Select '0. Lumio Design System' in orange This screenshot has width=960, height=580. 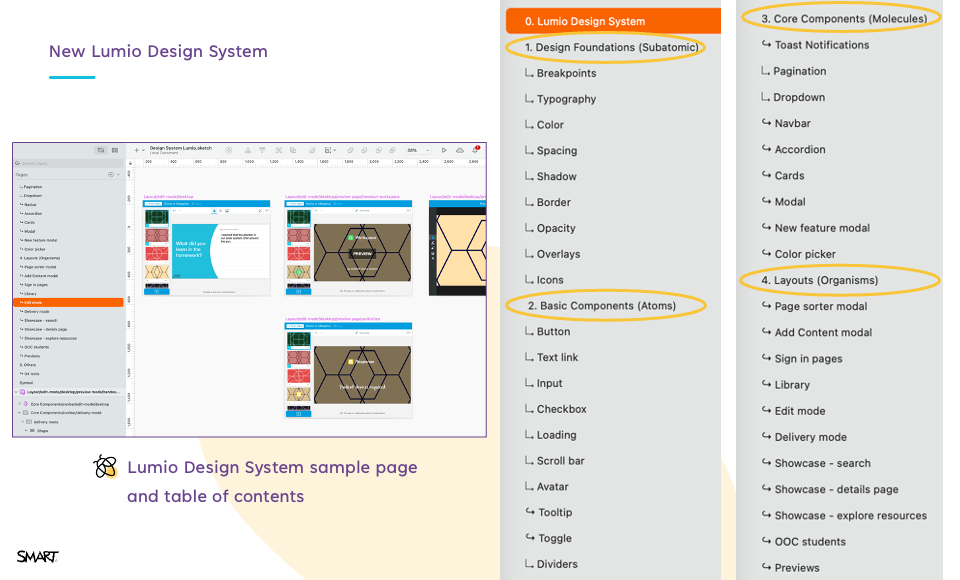click(613, 21)
